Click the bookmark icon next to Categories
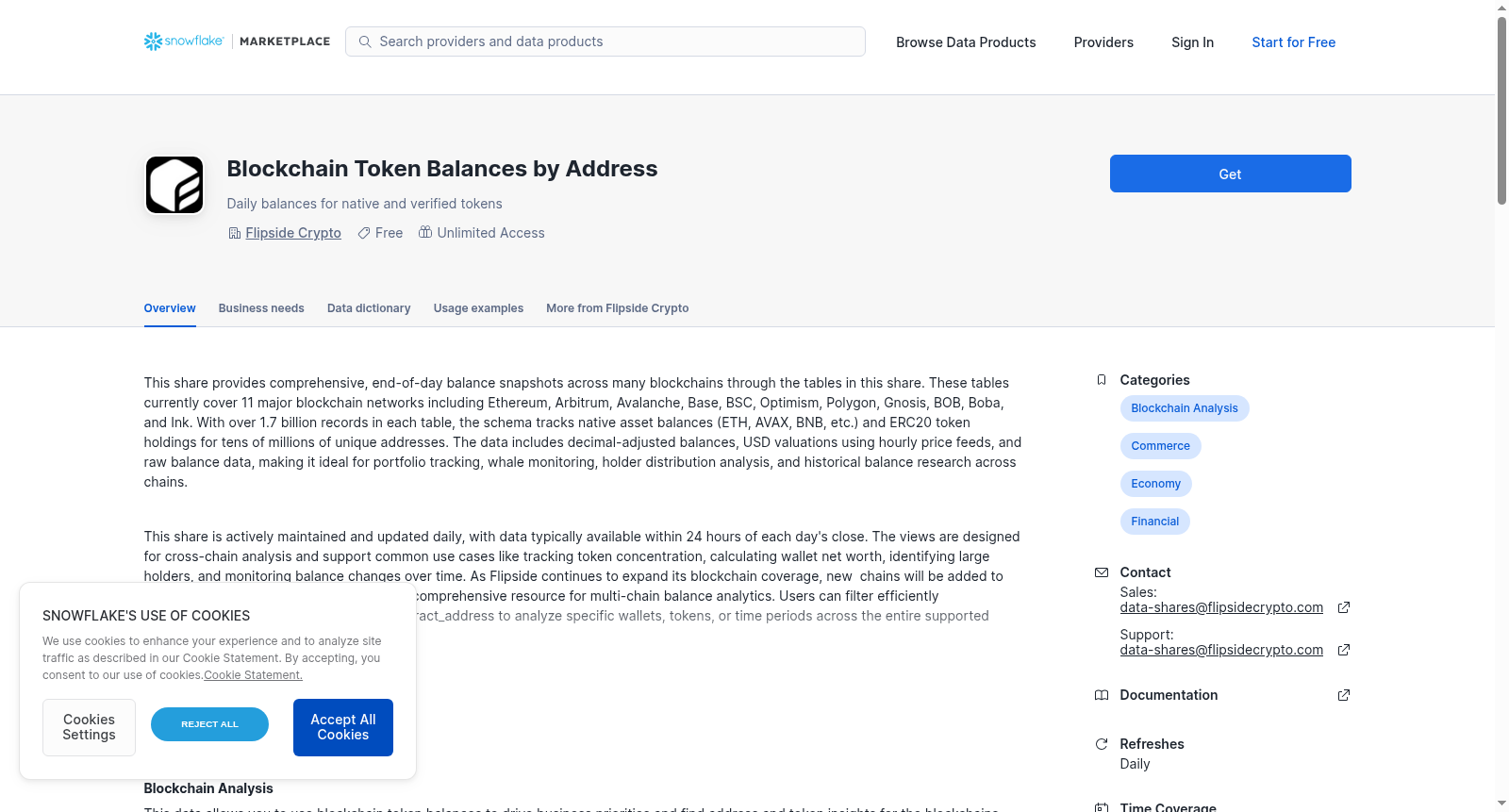Viewport: 1509px width, 812px height. pyautogui.click(x=1102, y=380)
